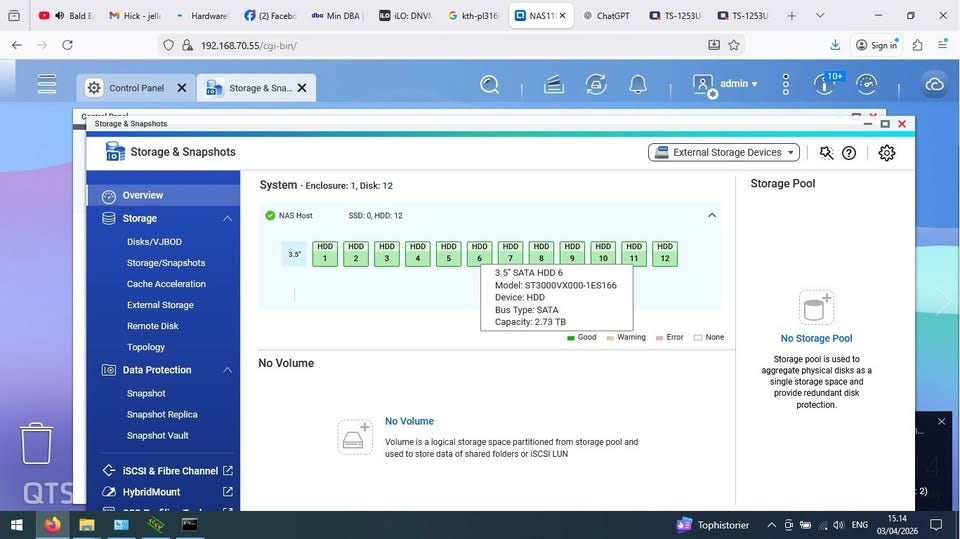The width and height of the screenshot is (960, 539).
Task: Open Disks/VJBOD in the sidebar
Action: click(x=154, y=241)
